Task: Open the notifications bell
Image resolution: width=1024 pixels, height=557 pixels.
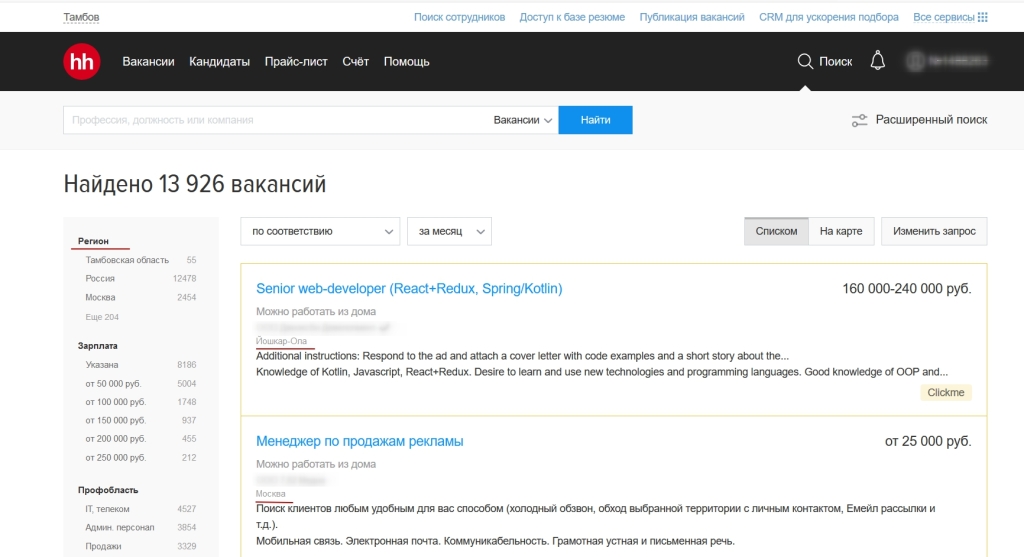Action: click(877, 61)
